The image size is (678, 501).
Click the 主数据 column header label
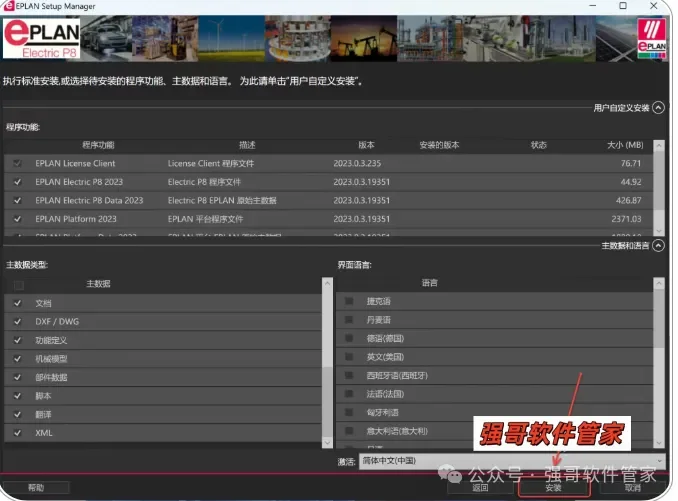(x=98, y=284)
